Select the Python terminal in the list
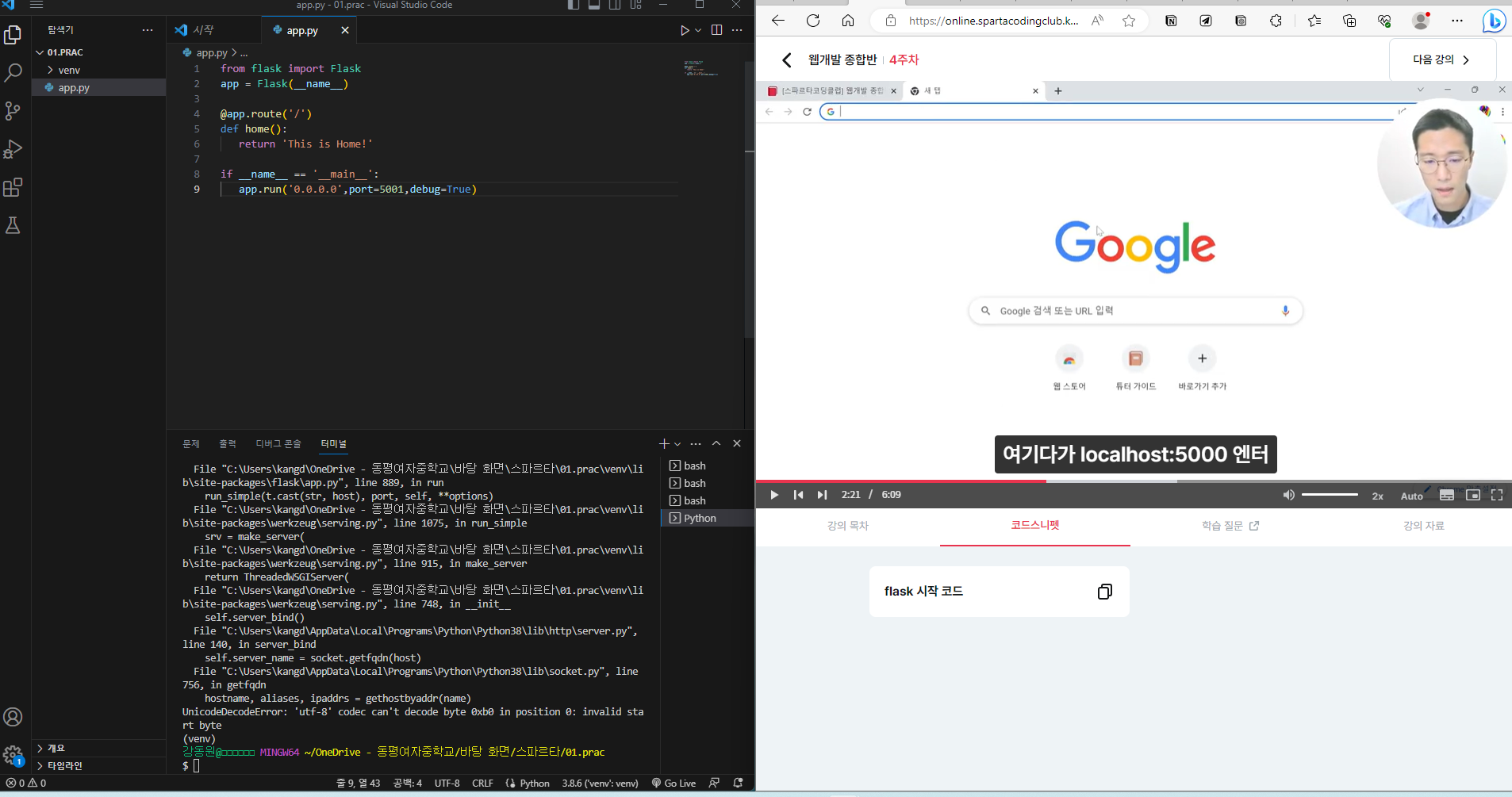 point(699,518)
